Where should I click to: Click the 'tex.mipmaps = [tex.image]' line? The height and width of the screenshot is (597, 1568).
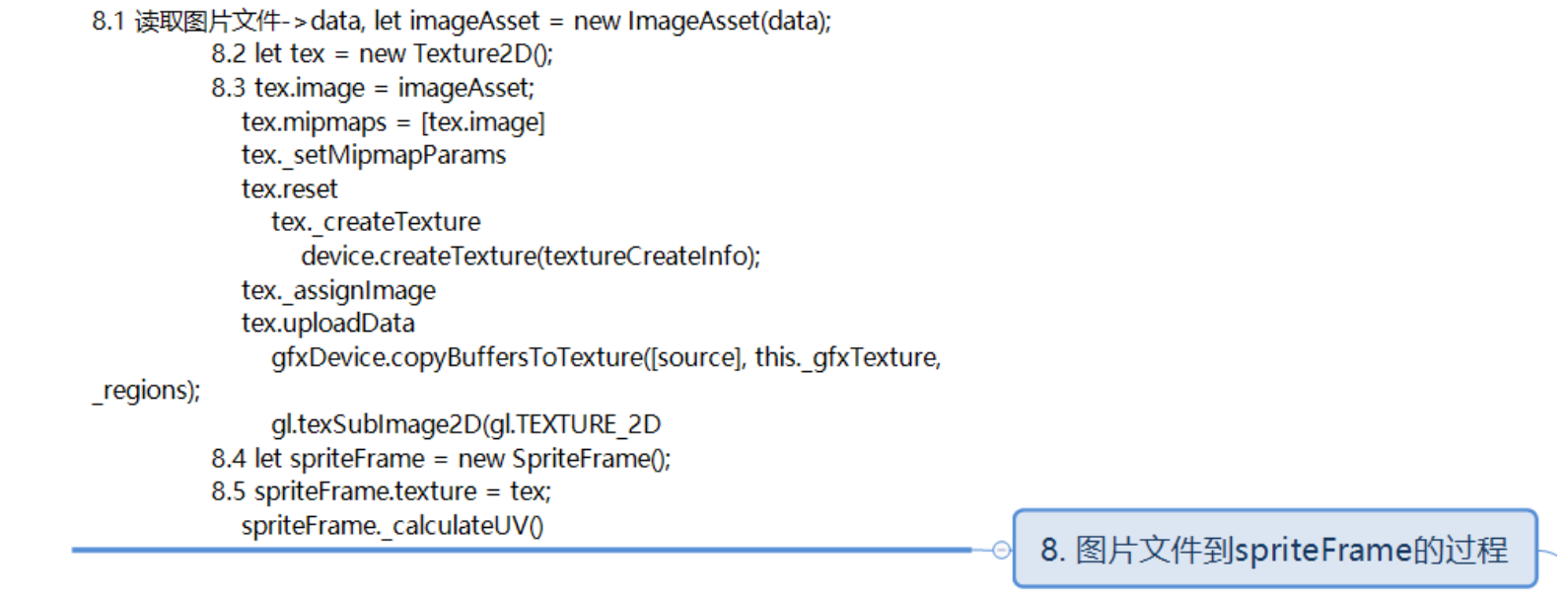pyautogui.click(x=392, y=122)
